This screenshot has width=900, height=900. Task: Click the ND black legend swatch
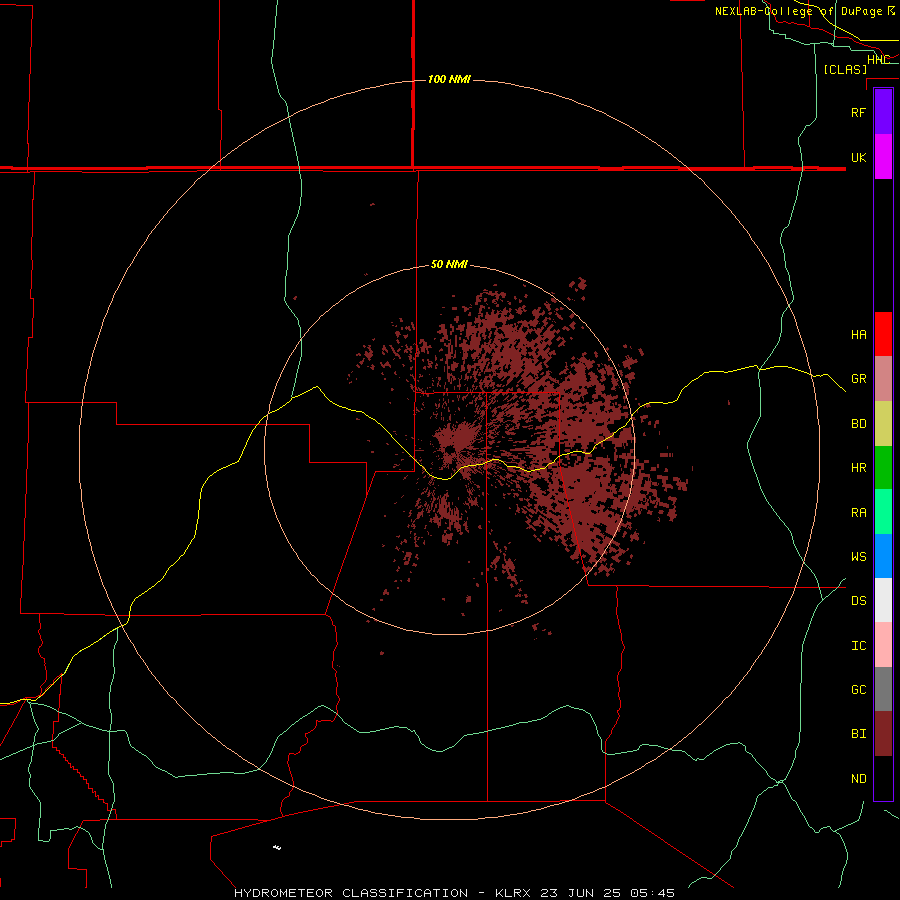click(x=883, y=778)
